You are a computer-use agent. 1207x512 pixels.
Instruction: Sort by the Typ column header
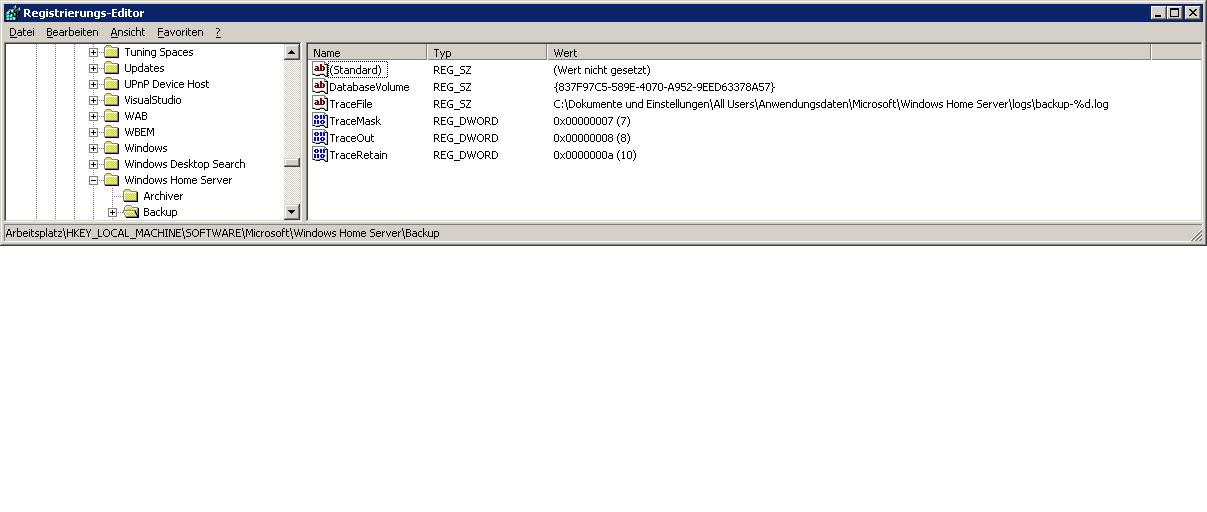click(487, 53)
